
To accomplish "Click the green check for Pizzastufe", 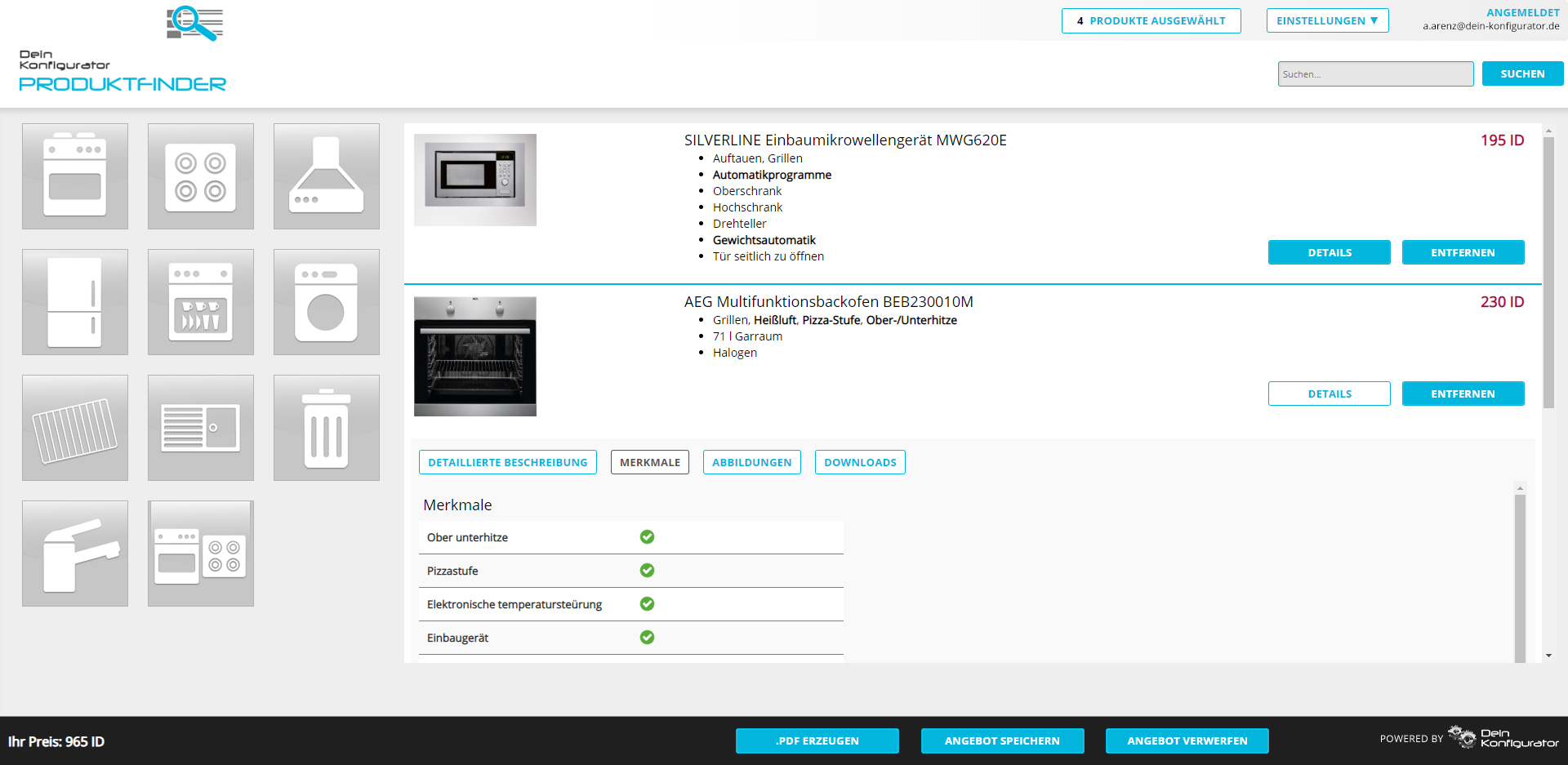I will click(x=647, y=571).
